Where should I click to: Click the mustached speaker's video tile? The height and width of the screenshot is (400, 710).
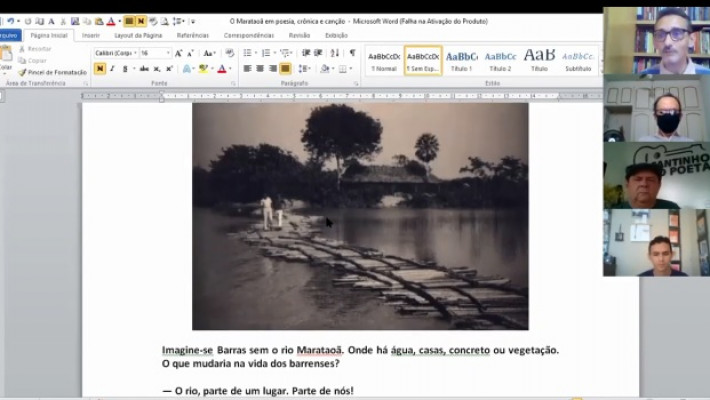click(x=657, y=41)
